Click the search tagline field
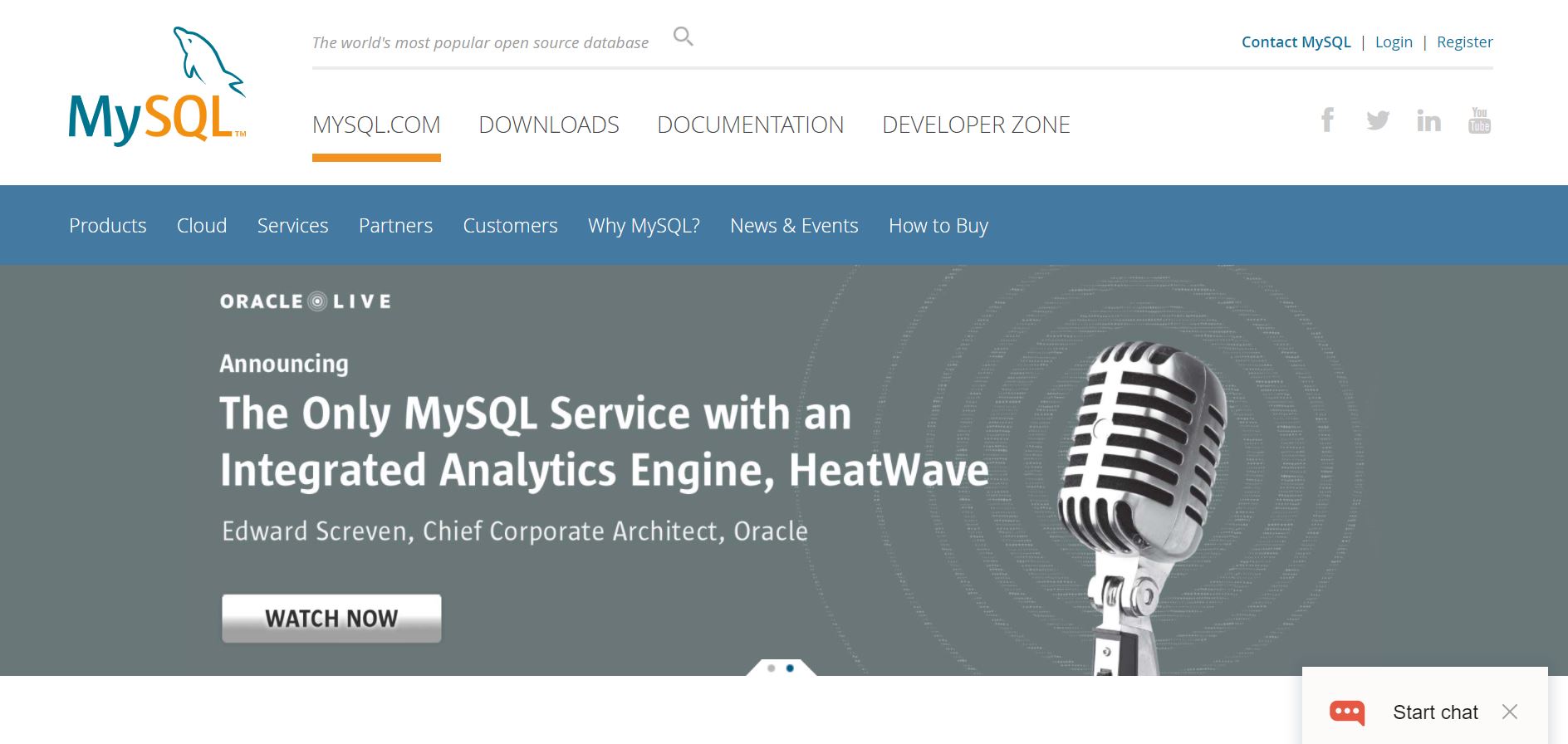The width and height of the screenshot is (1568, 744). 480,43
